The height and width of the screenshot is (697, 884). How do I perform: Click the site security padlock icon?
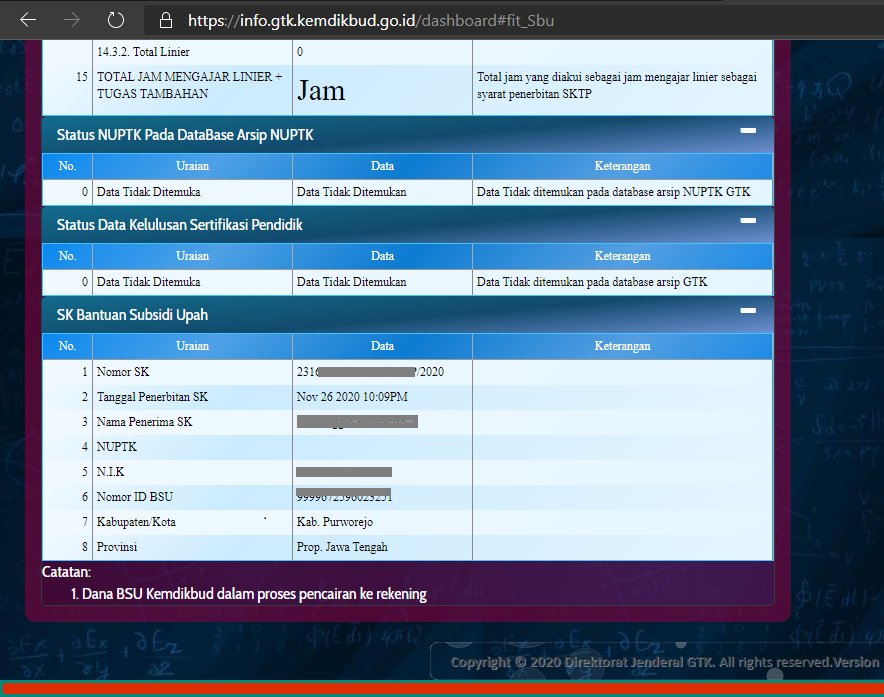pyautogui.click(x=165, y=18)
